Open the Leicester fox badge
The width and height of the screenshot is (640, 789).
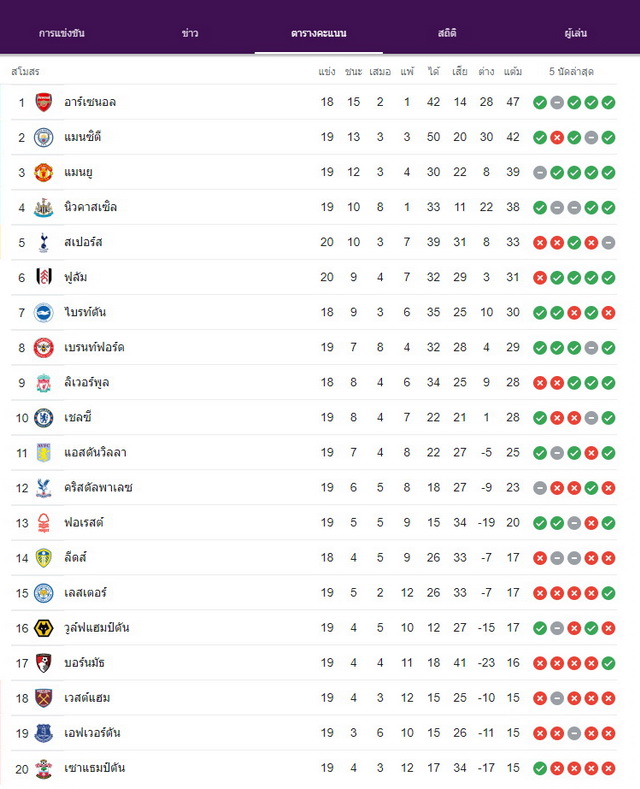click(x=44, y=593)
